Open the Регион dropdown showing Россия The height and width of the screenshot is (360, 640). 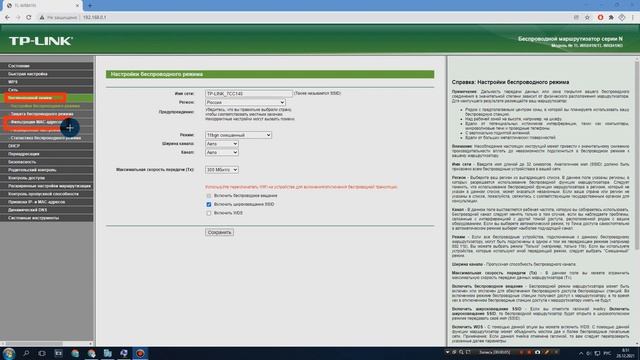[245, 102]
